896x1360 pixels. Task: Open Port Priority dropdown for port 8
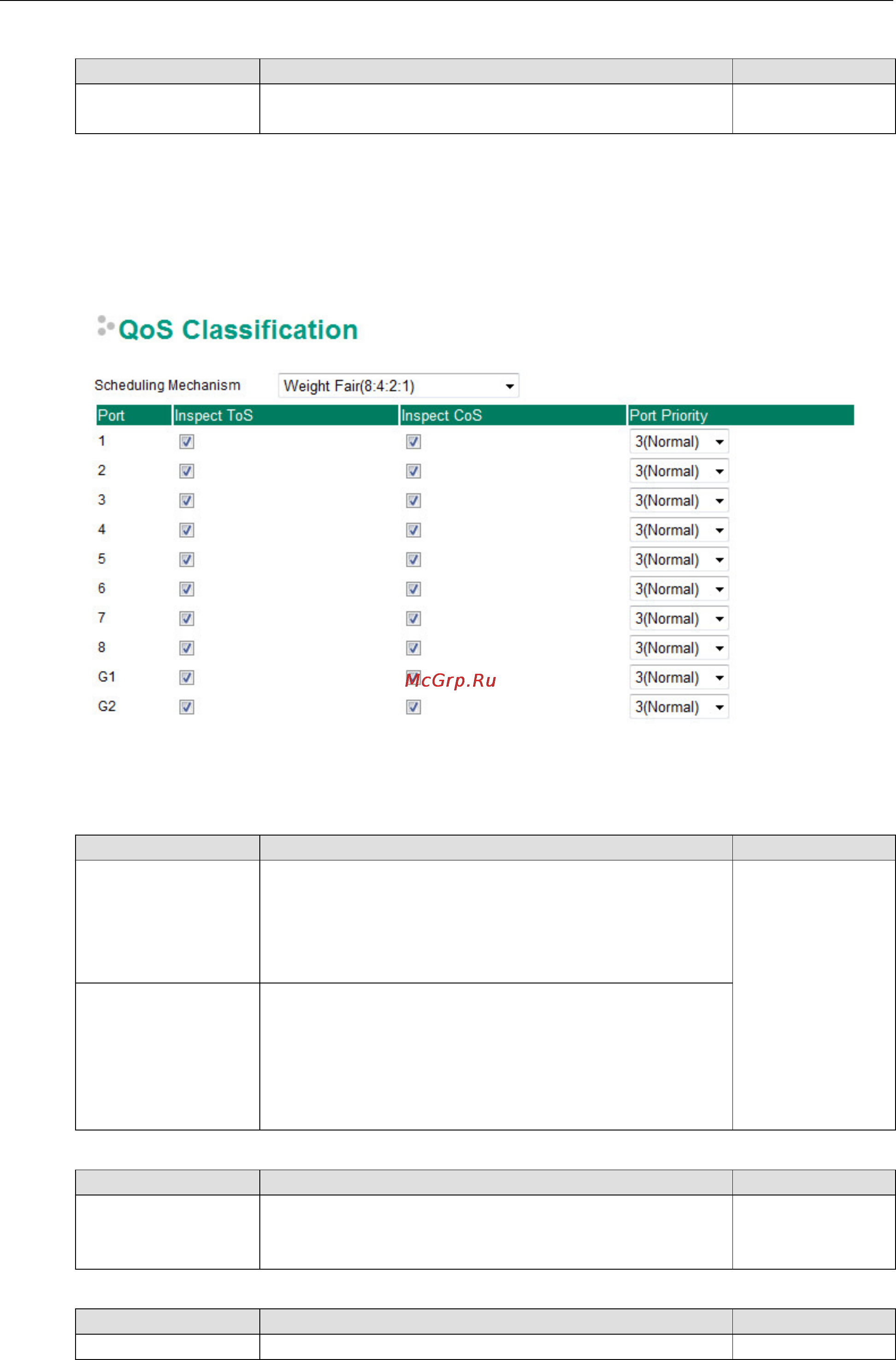(x=679, y=648)
